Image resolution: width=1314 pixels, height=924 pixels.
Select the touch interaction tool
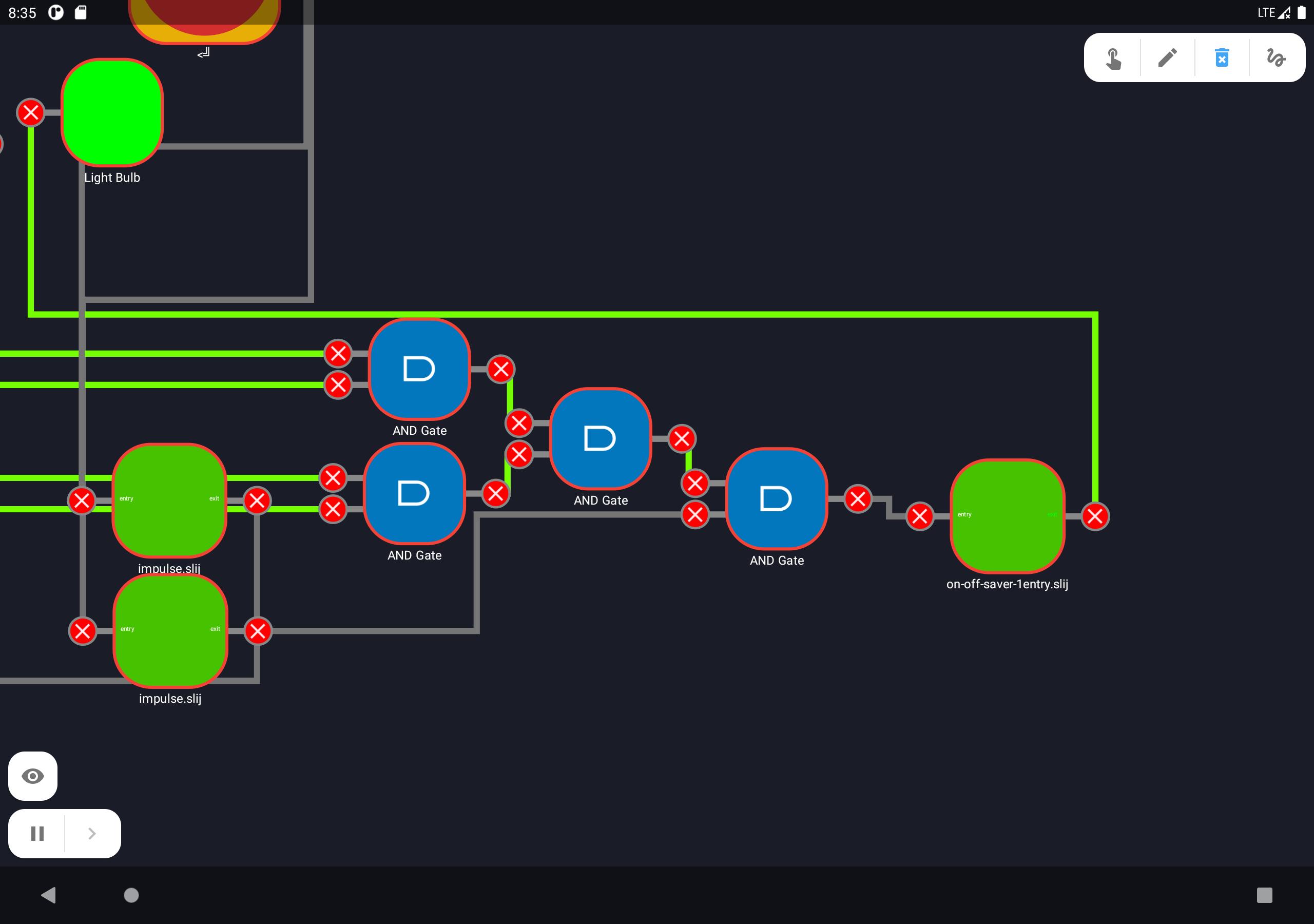coord(1113,58)
